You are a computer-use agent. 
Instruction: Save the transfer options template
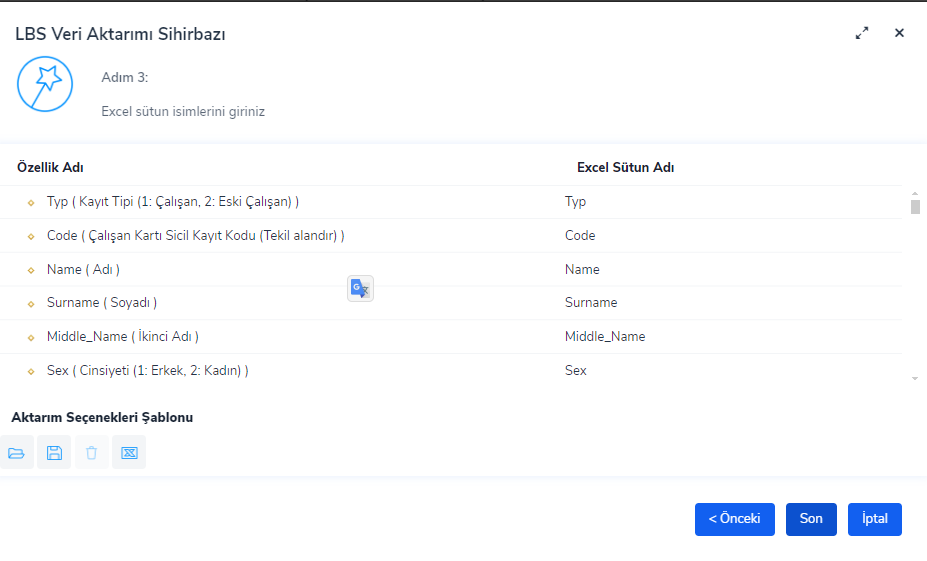54,453
